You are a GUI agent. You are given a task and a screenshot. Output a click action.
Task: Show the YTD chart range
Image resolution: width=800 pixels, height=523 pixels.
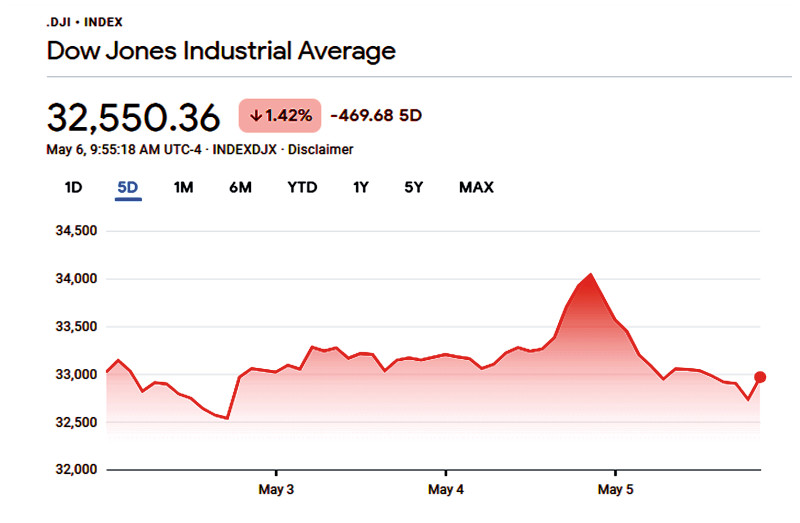click(302, 187)
